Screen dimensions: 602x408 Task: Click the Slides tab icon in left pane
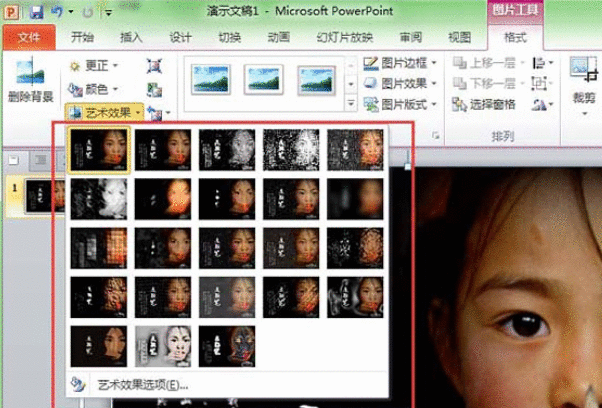click(14, 160)
